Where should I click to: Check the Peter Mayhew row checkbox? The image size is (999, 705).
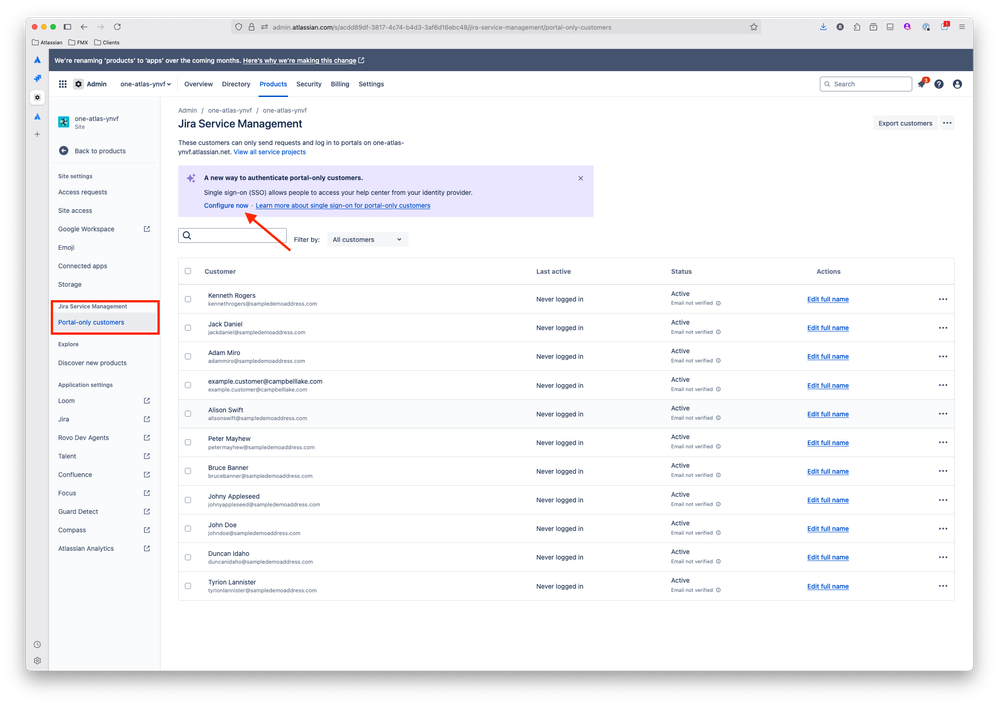point(188,443)
